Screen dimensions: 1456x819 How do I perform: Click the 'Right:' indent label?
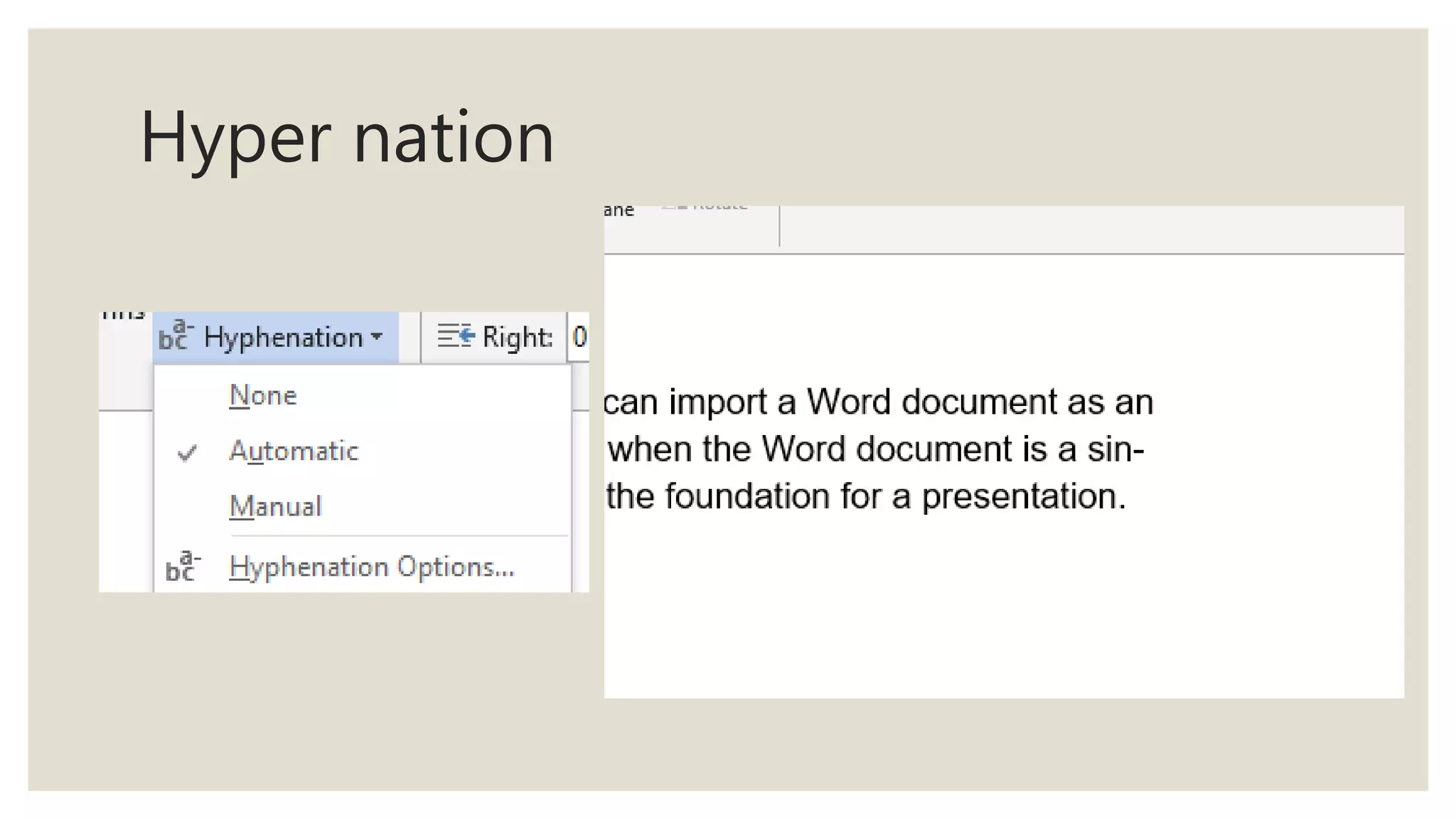tap(518, 337)
